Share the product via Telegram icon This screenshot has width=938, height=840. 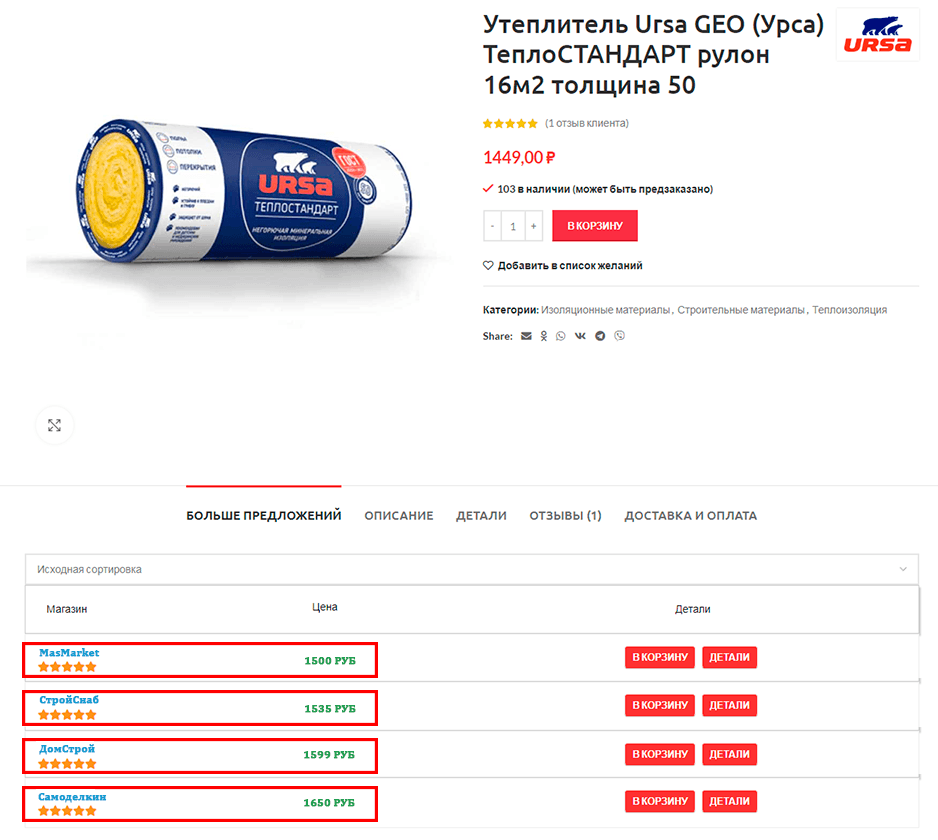click(600, 336)
